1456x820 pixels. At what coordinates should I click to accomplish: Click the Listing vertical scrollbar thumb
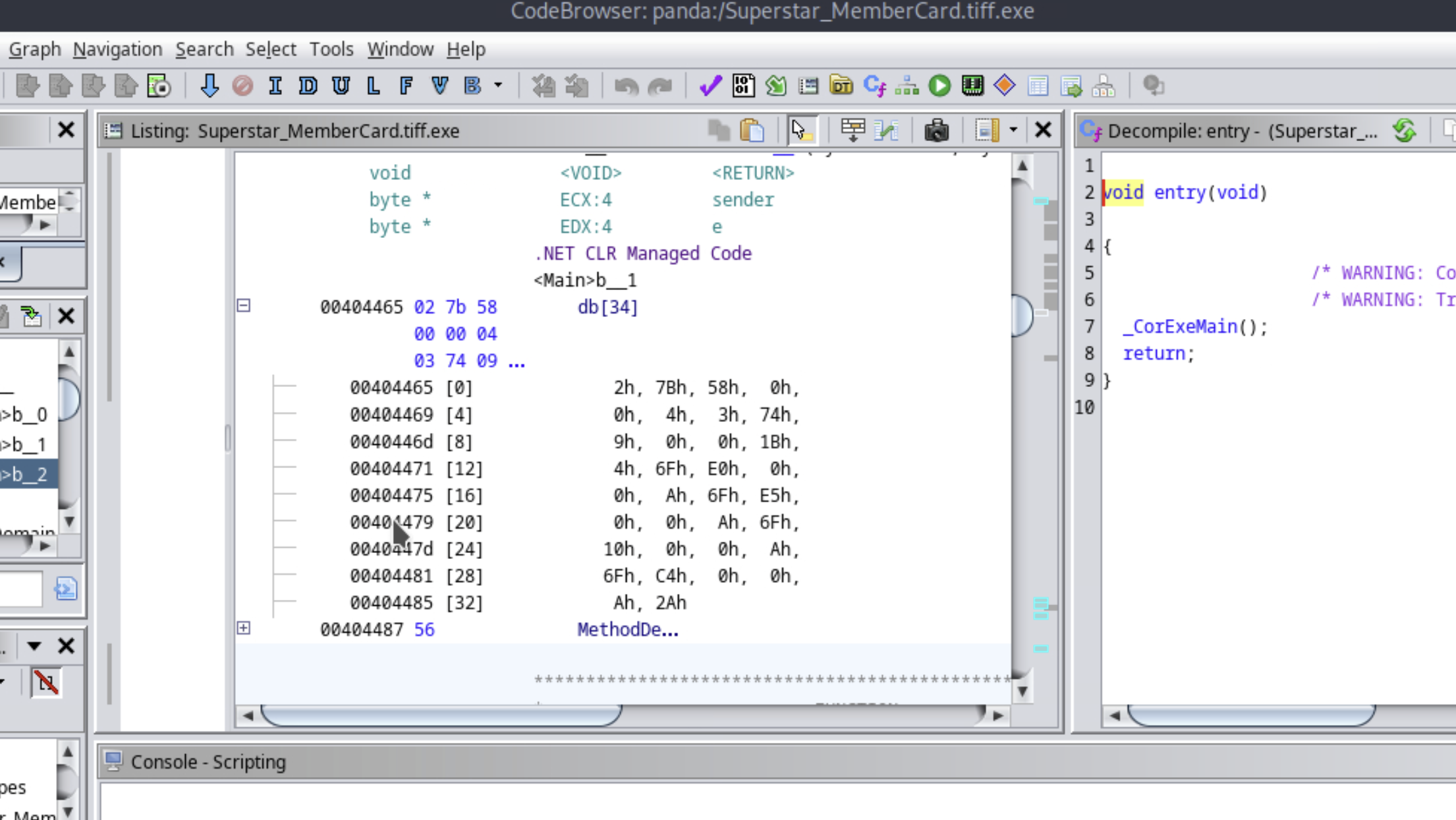[x=1022, y=315]
